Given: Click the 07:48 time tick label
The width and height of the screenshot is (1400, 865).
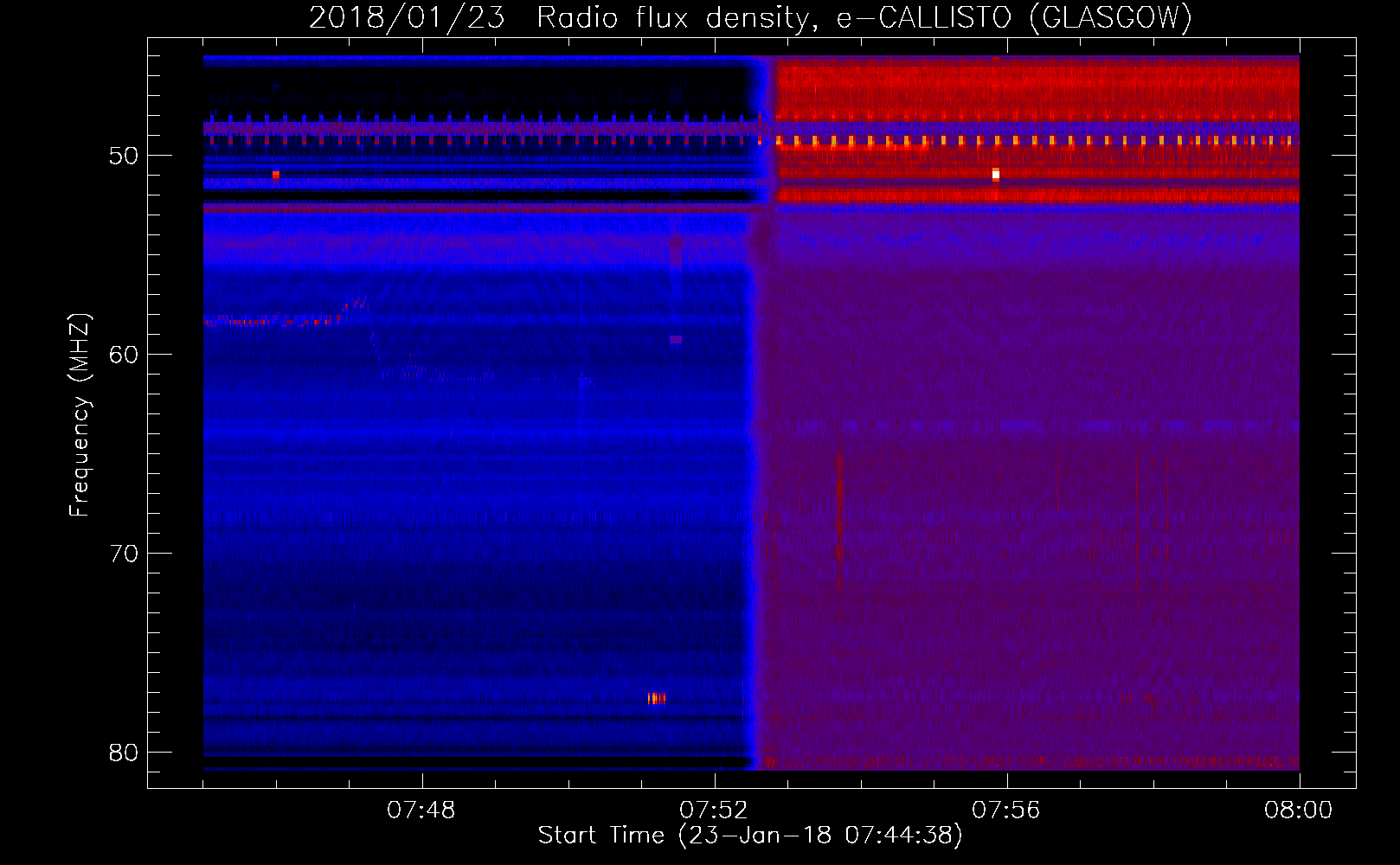Looking at the screenshot, I should point(421,811).
